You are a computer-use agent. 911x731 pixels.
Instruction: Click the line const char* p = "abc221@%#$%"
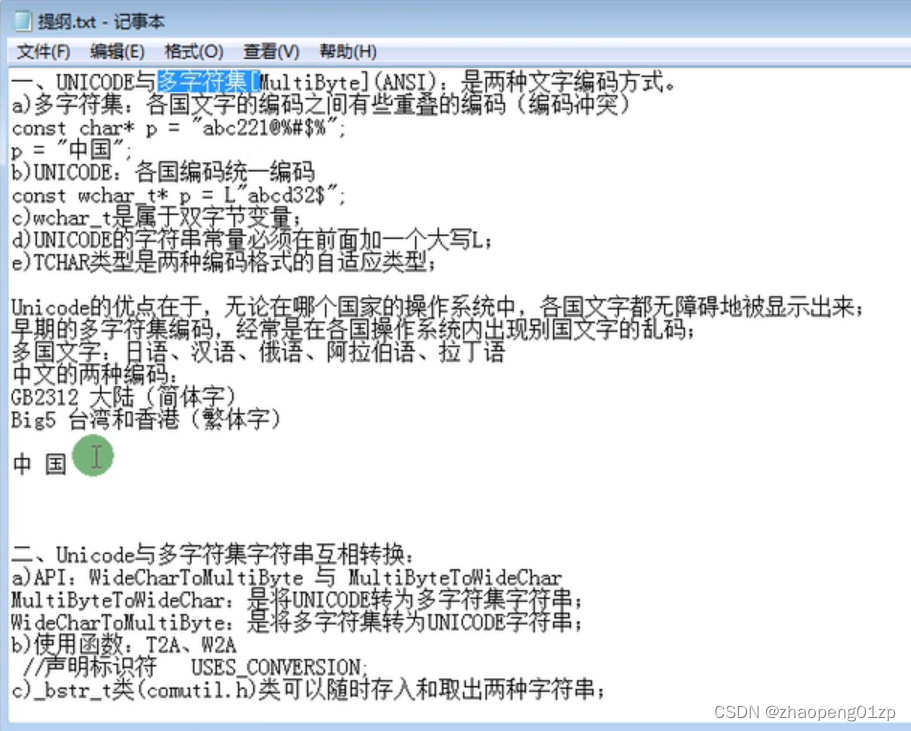[178, 127]
